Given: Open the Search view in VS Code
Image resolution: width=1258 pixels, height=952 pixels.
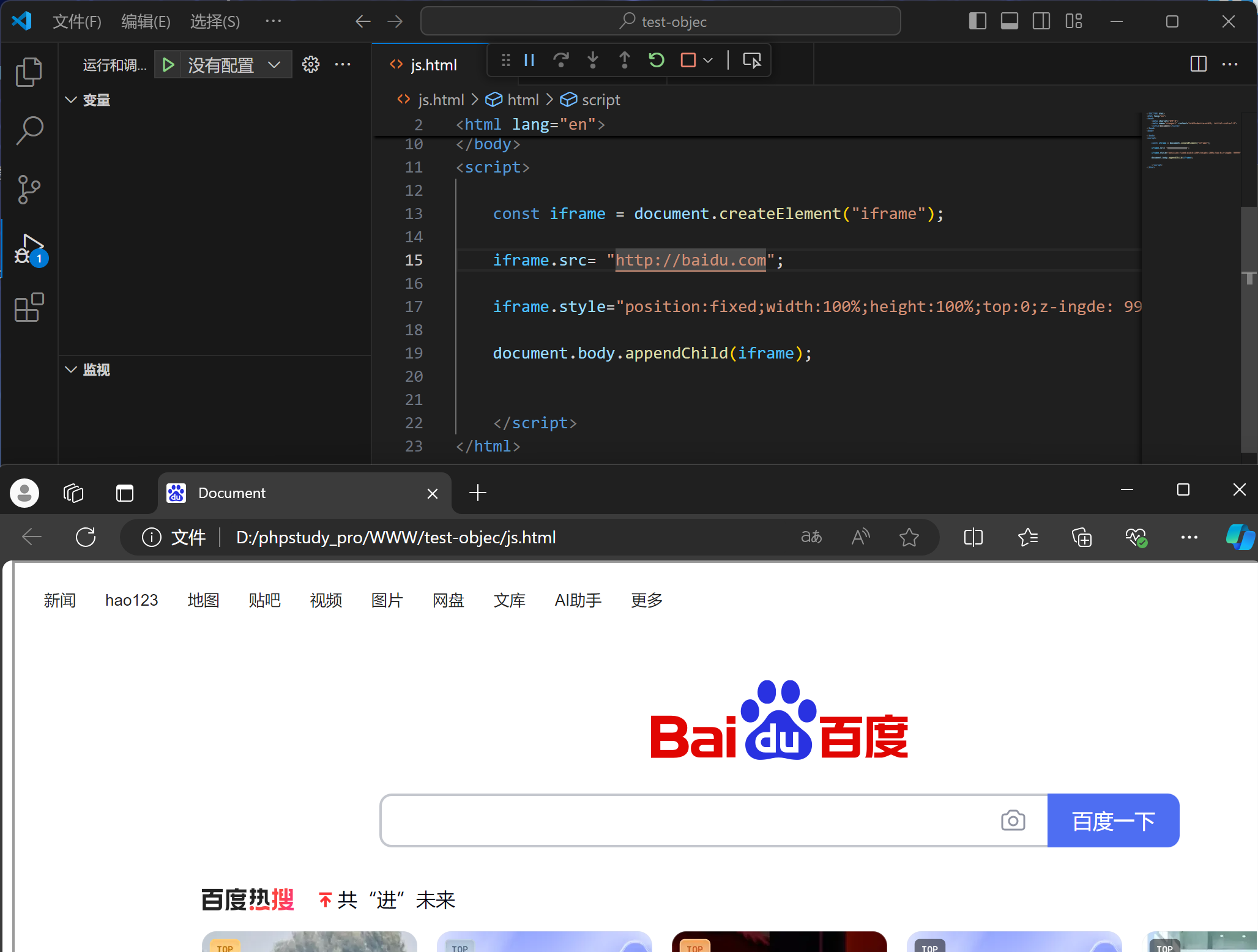Looking at the screenshot, I should coord(29,130).
